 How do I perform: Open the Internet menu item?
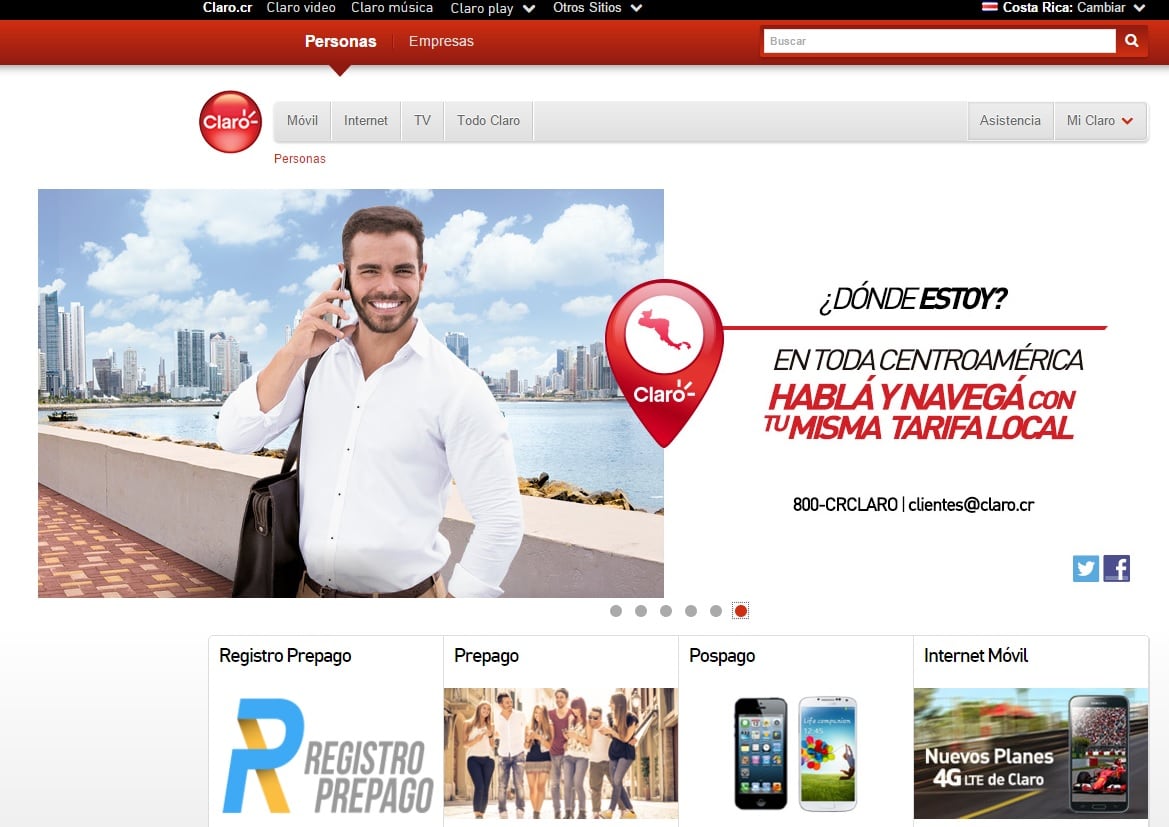[x=366, y=121]
